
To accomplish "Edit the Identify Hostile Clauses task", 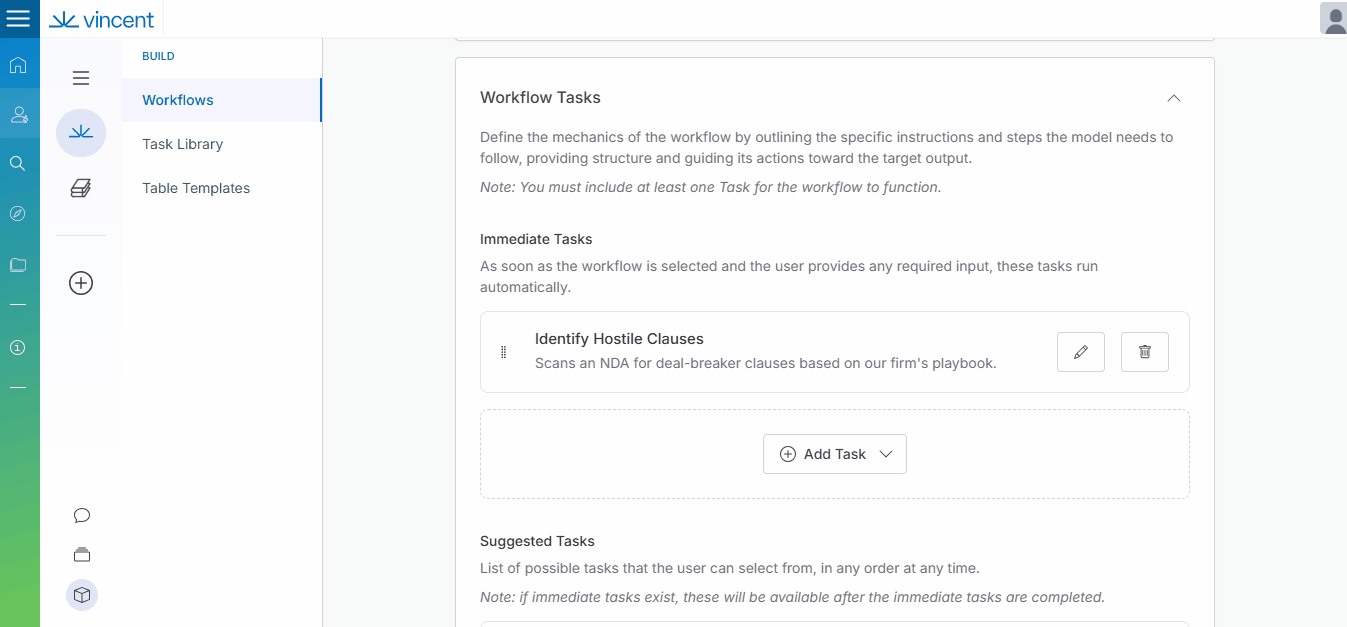I will pyautogui.click(x=1080, y=352).
